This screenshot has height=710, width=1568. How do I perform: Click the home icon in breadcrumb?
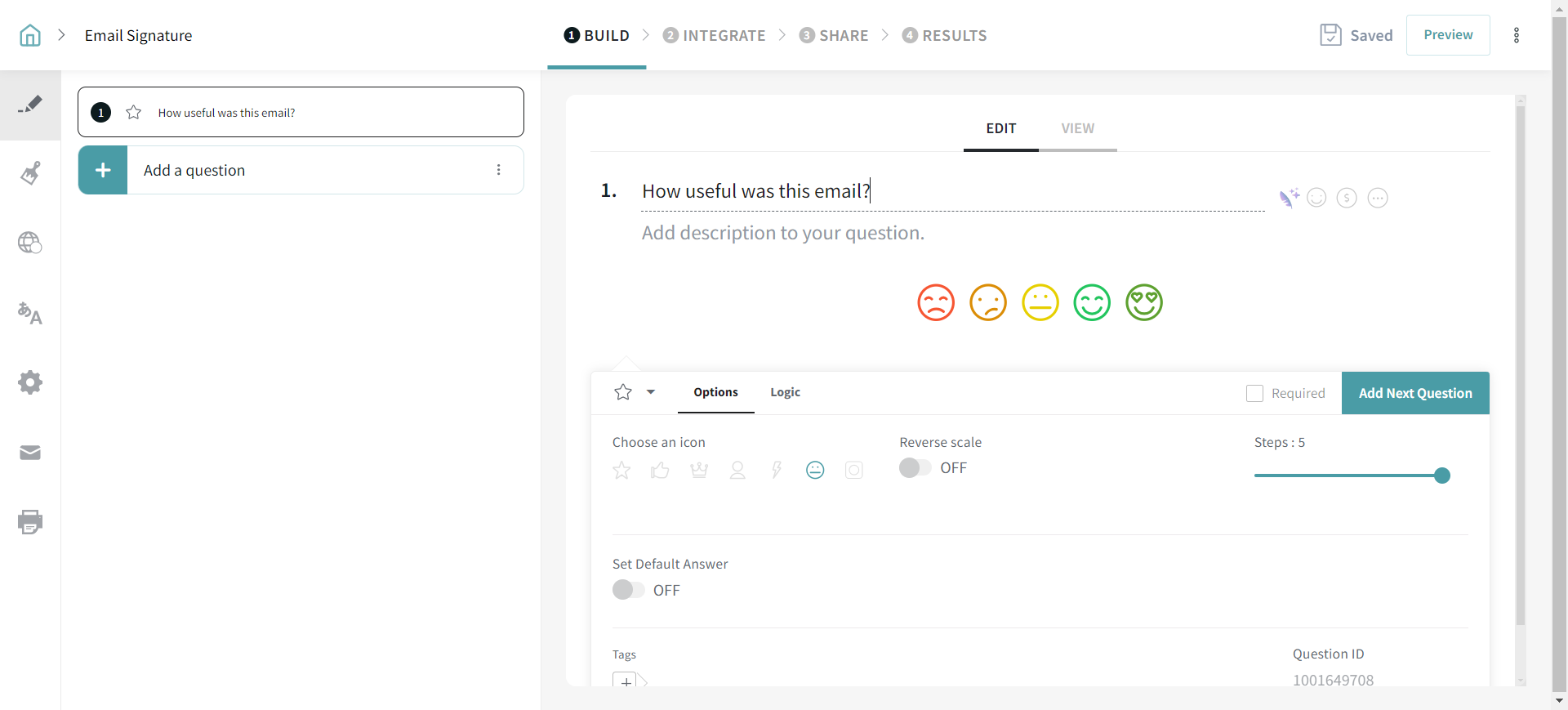(30, 35)
